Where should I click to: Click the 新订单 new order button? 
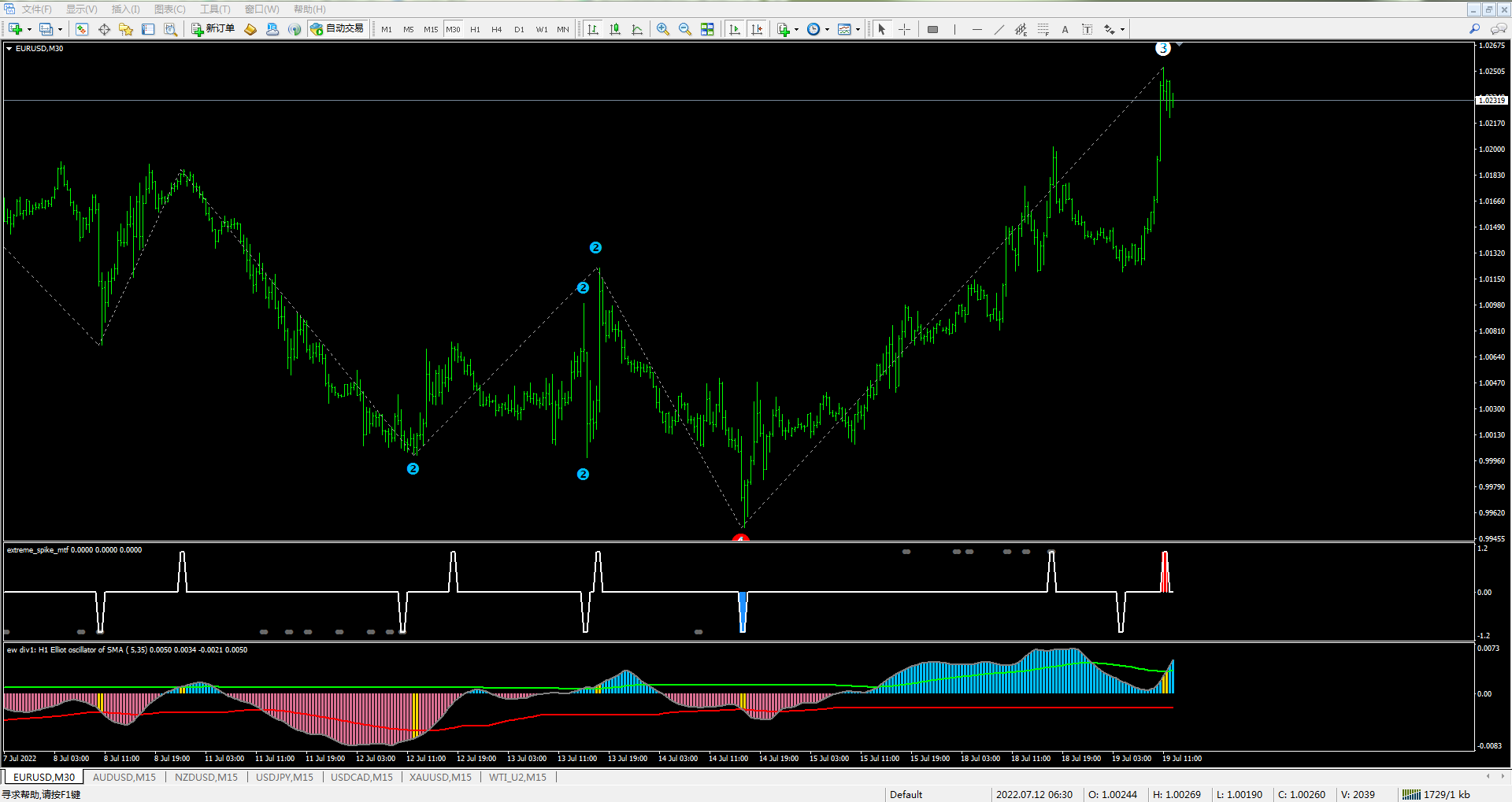point(213,29)
